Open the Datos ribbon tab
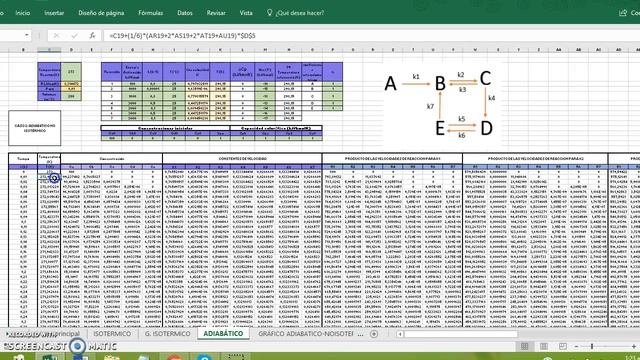This screenshot has height=360, width=640. pos(185,13)
